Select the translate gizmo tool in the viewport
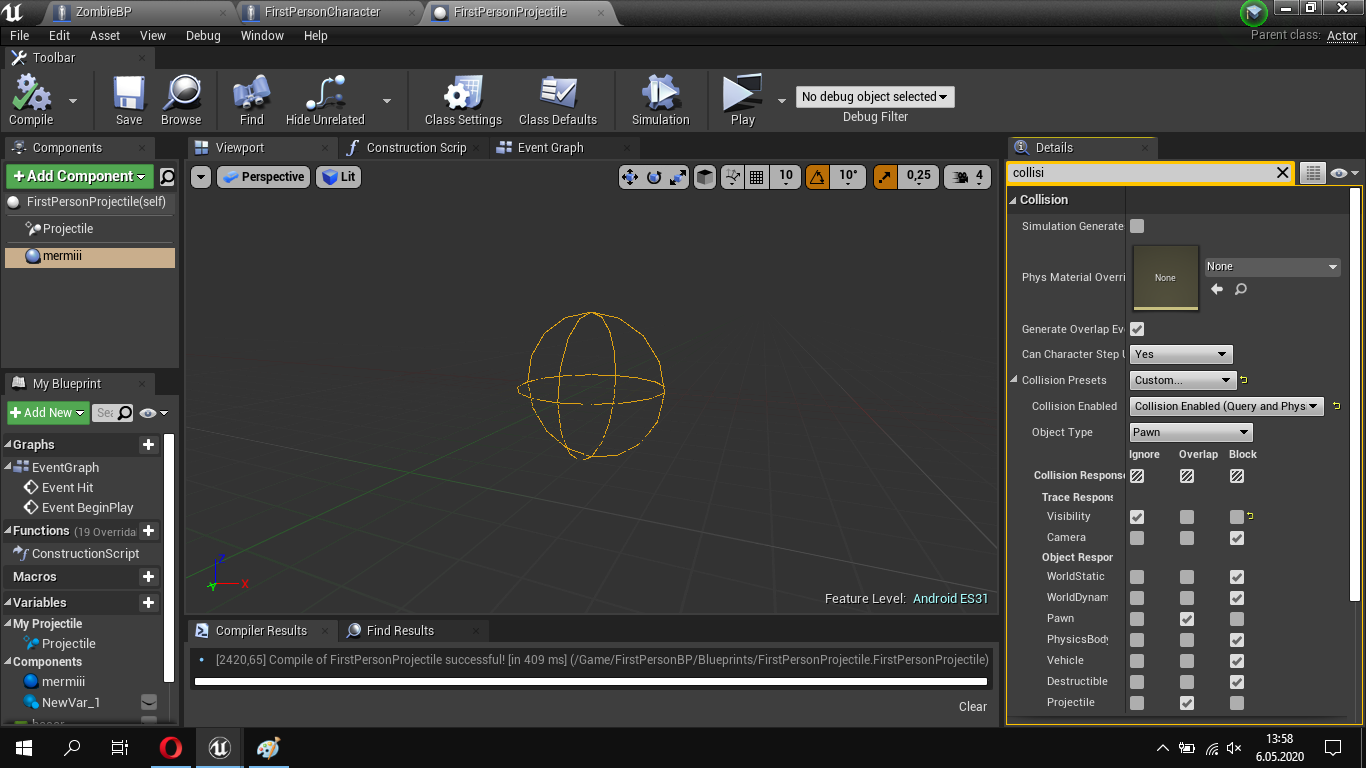The width and height of the screenshot is (1366, 768). [630, 177]
